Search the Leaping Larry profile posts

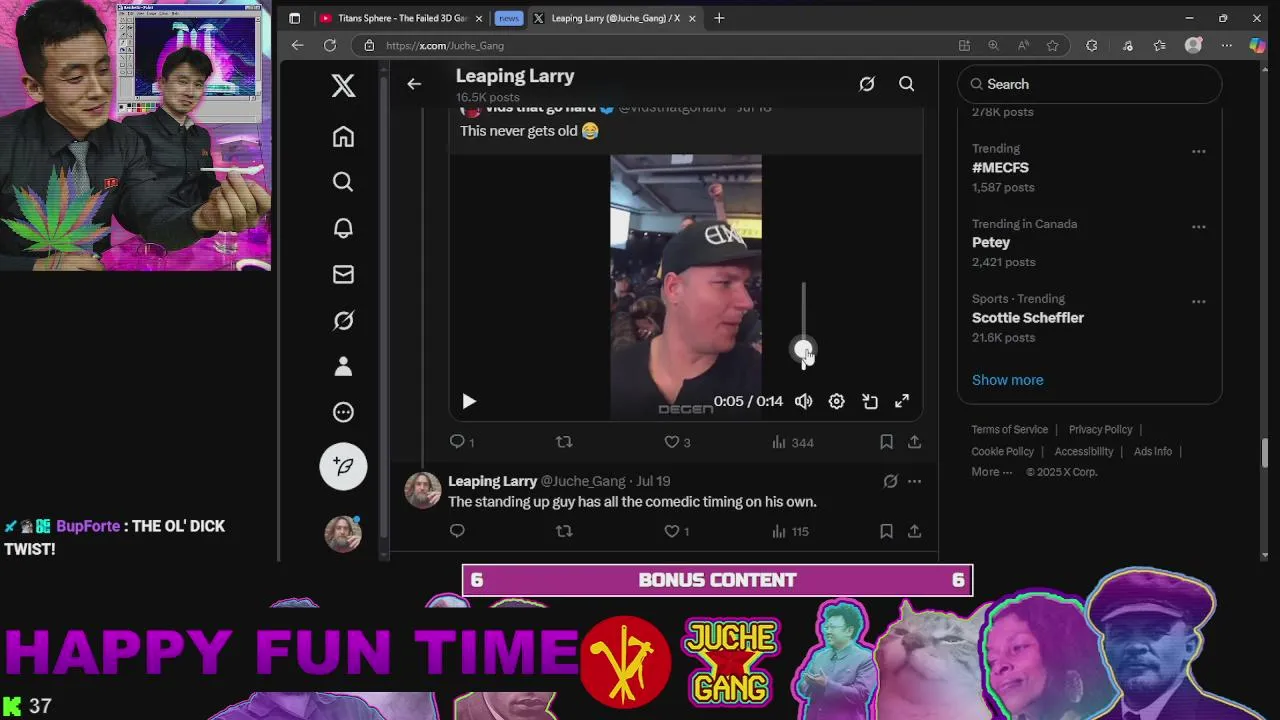906,84
